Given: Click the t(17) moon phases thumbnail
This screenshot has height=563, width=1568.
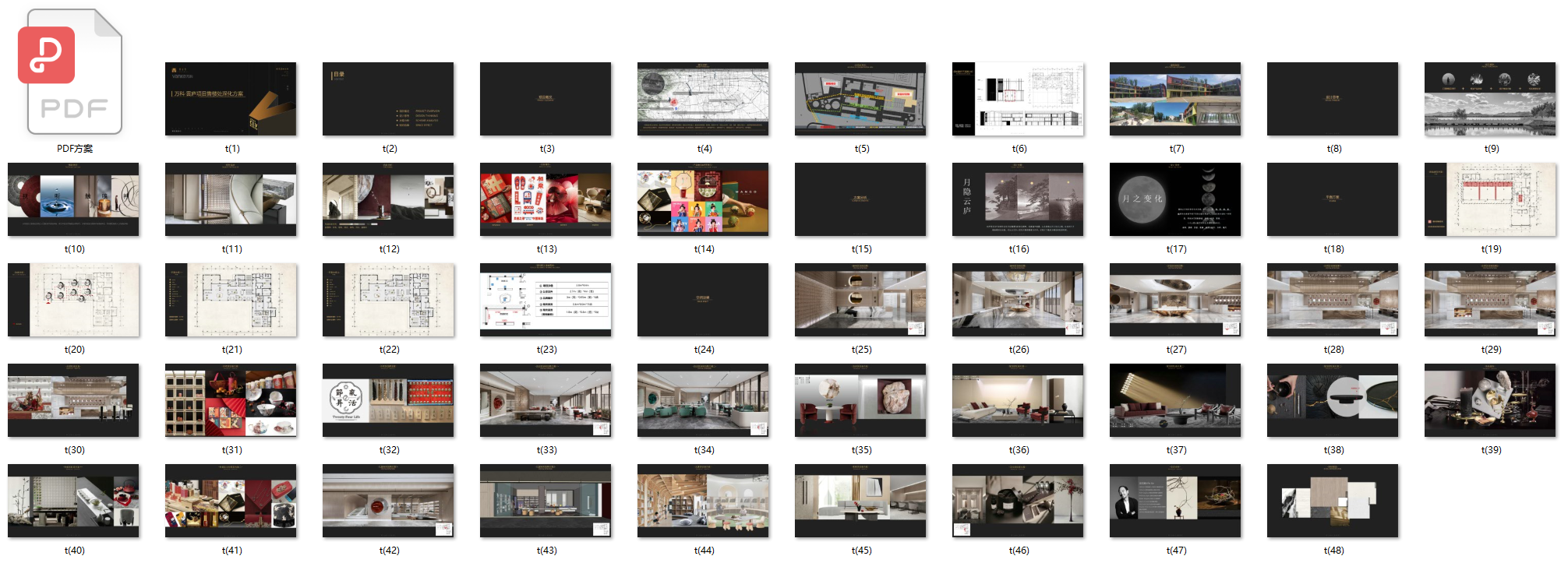Looking at the screenshot, I should tap(1175, 199).
